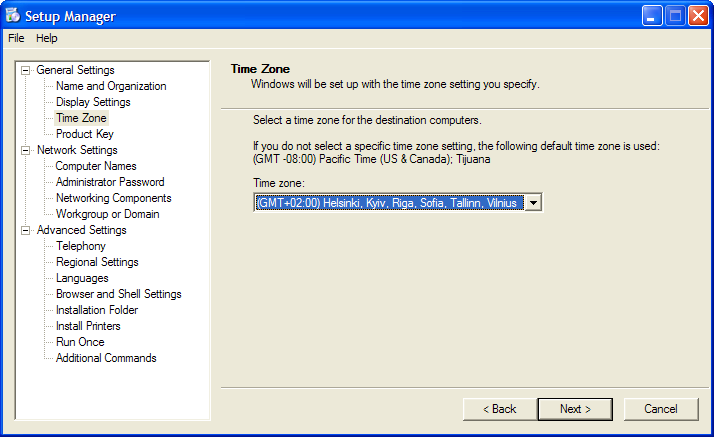Viewport: 714px width, 437px height.
Task: Go to Installation Folder page
Action: pos(97,310)
